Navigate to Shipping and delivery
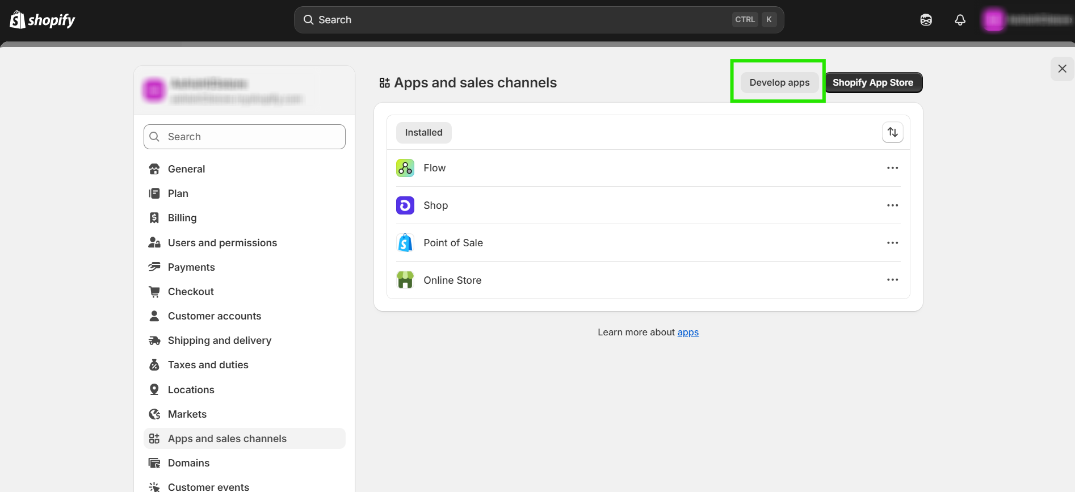 (219, 341)
